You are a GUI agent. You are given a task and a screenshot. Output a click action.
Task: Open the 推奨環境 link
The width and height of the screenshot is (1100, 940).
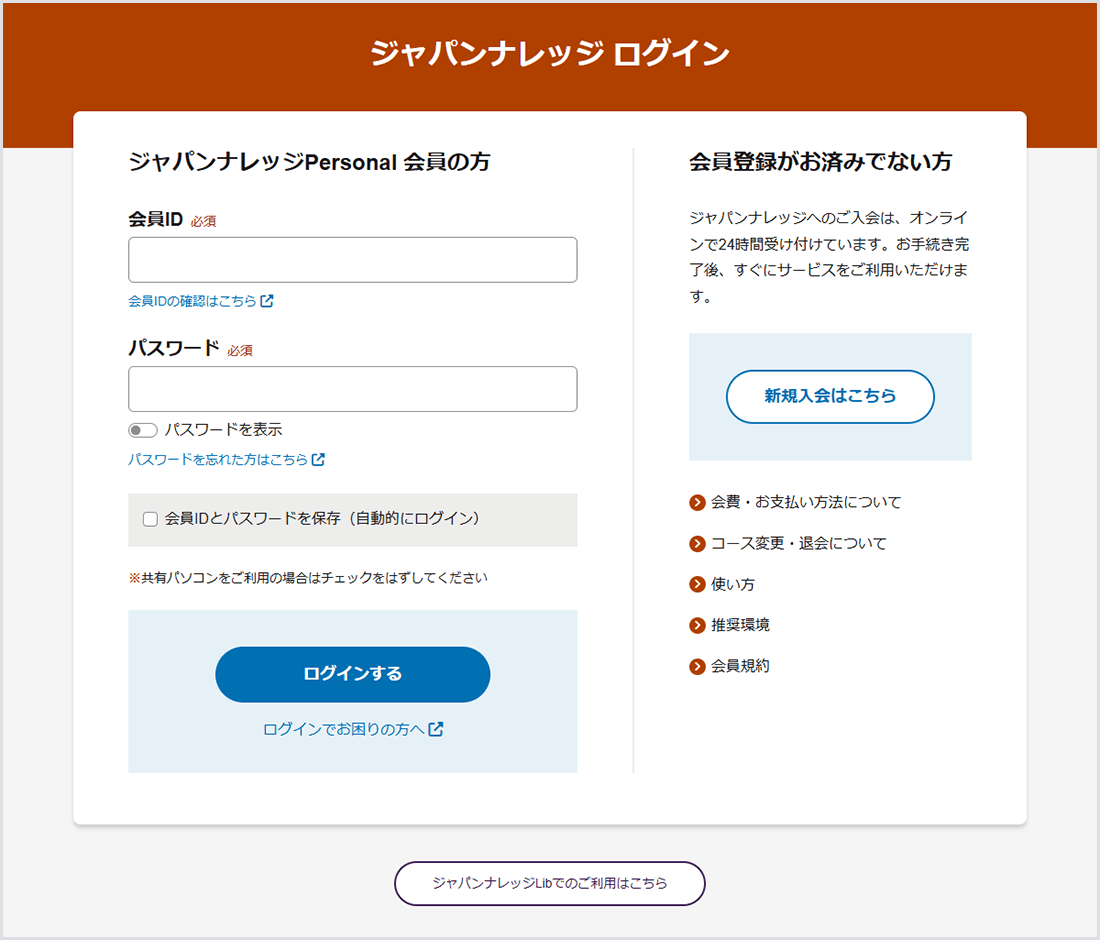pyautogui.click(x=740, y=625)
